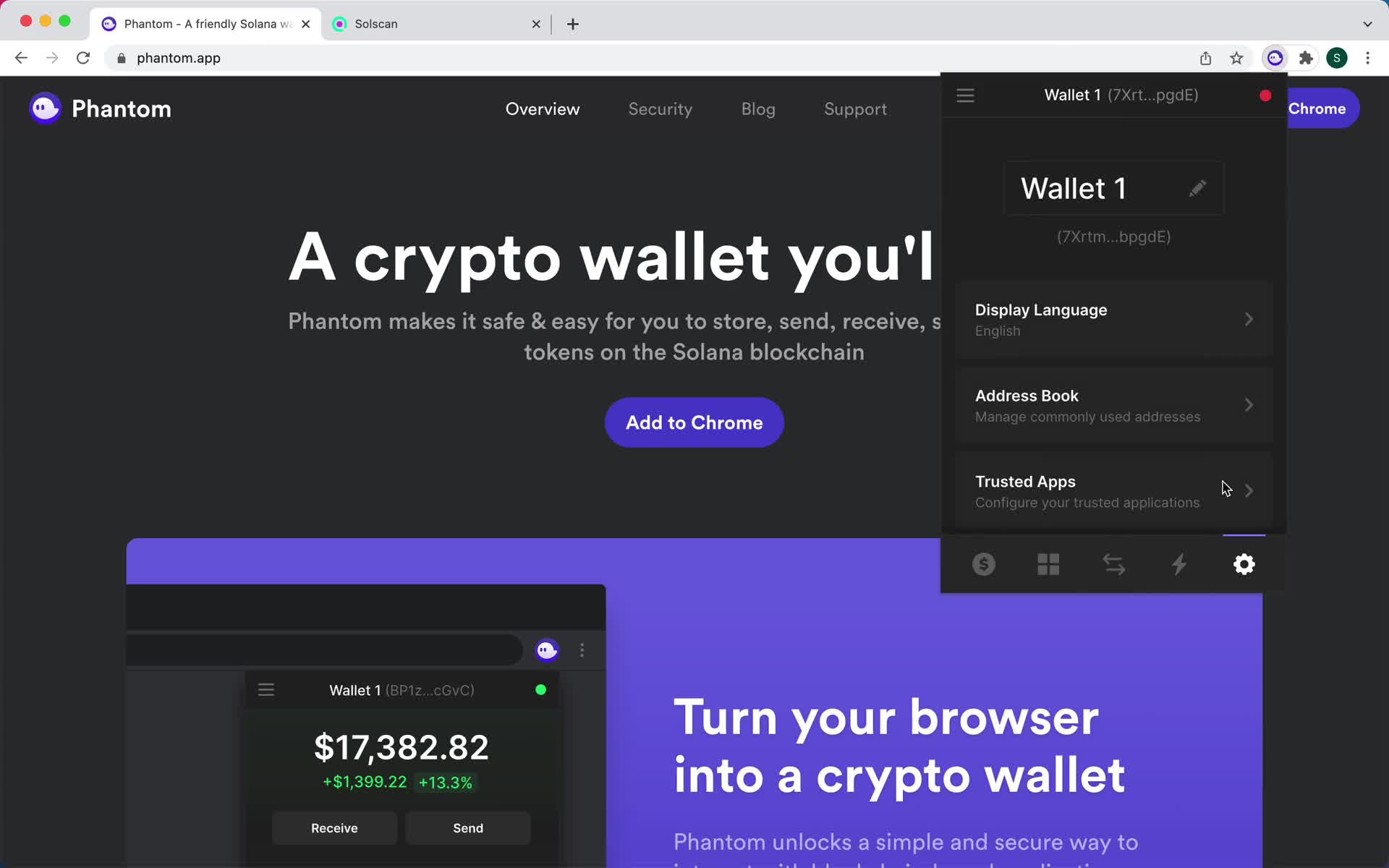Expand the Address Book section
This screenshot has height=868, width=1389.
point(1113,404)
